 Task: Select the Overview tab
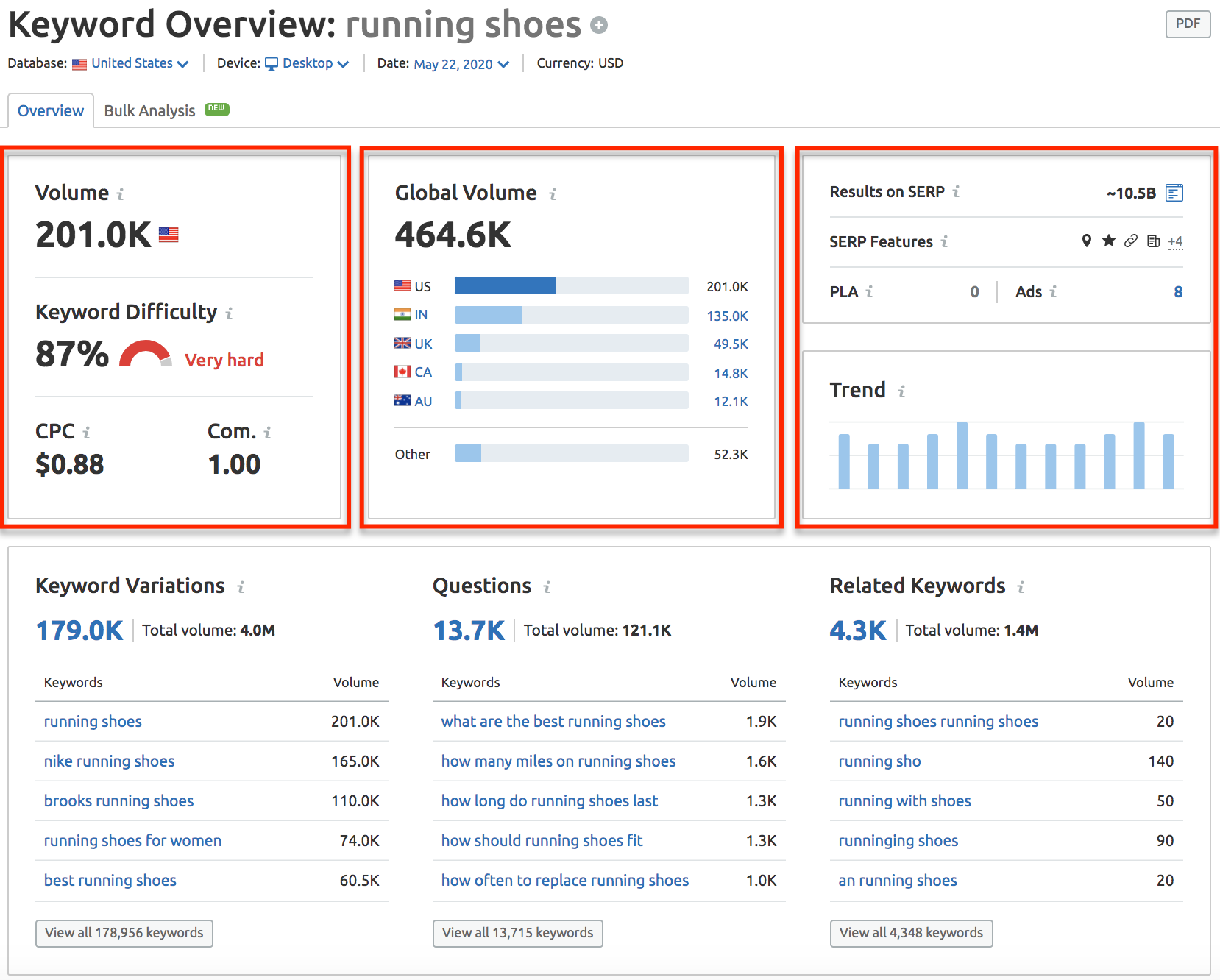(51, 110)
